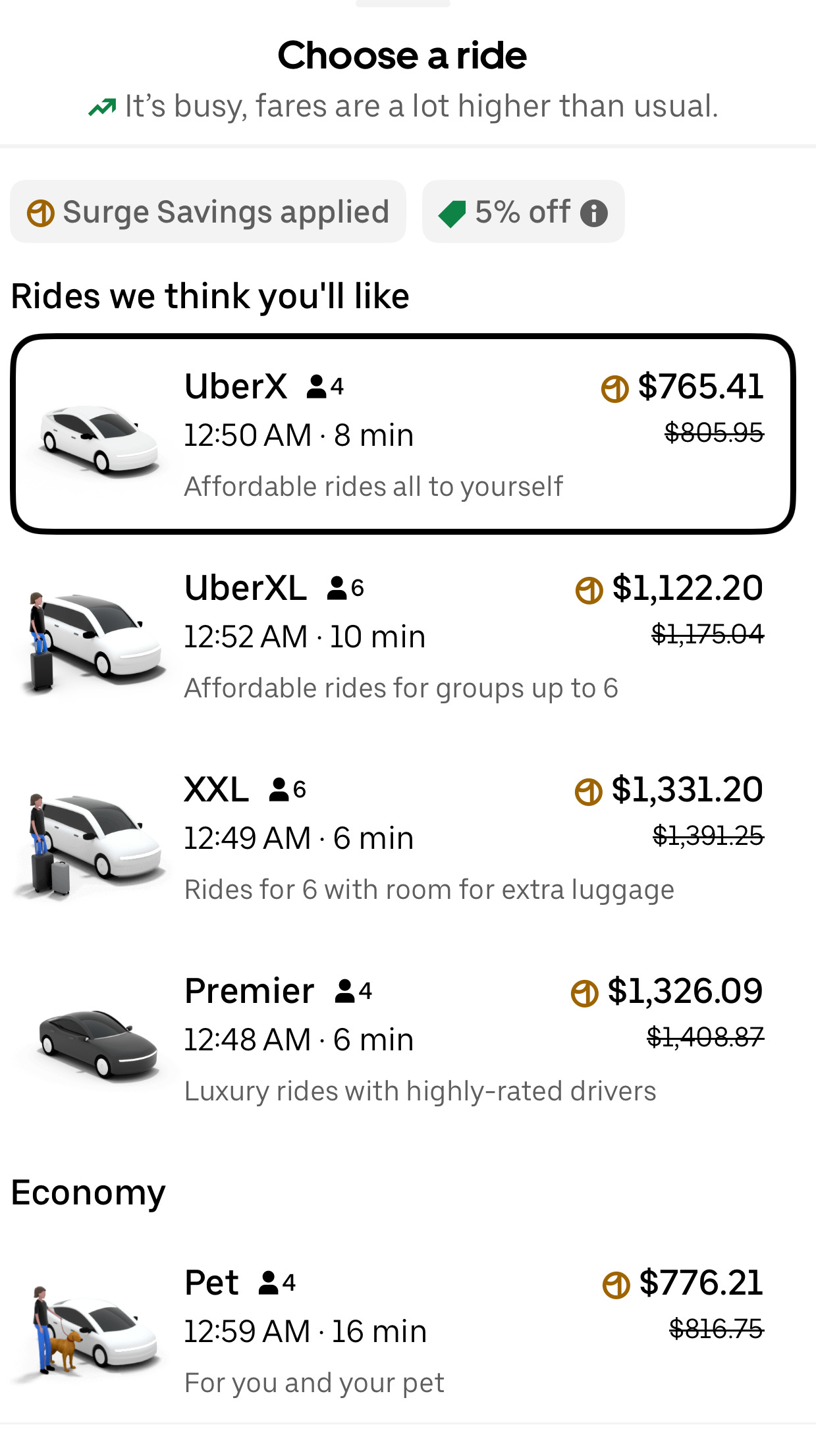Tap the Economy section header

point(89,1193)
